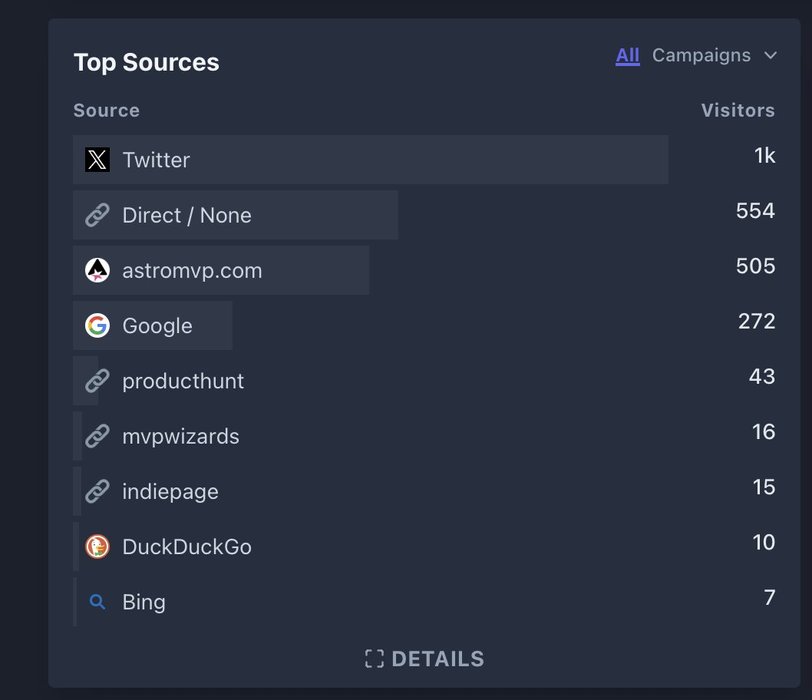
Task: Click the producthunt source name
Action: coord(183,381)
